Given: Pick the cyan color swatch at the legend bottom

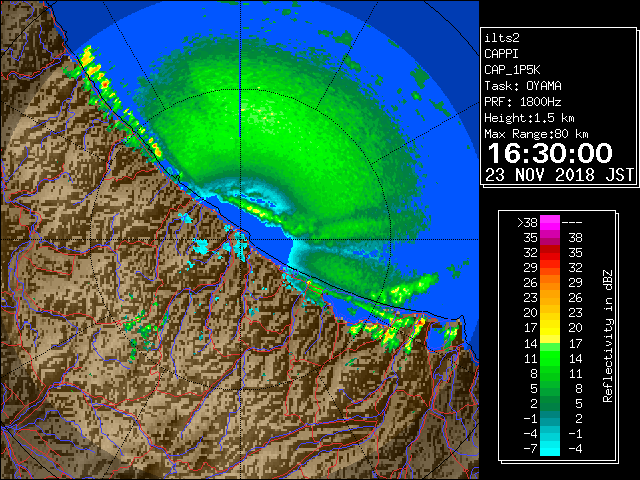Looking at the screenshot, I should coord(550,449).
